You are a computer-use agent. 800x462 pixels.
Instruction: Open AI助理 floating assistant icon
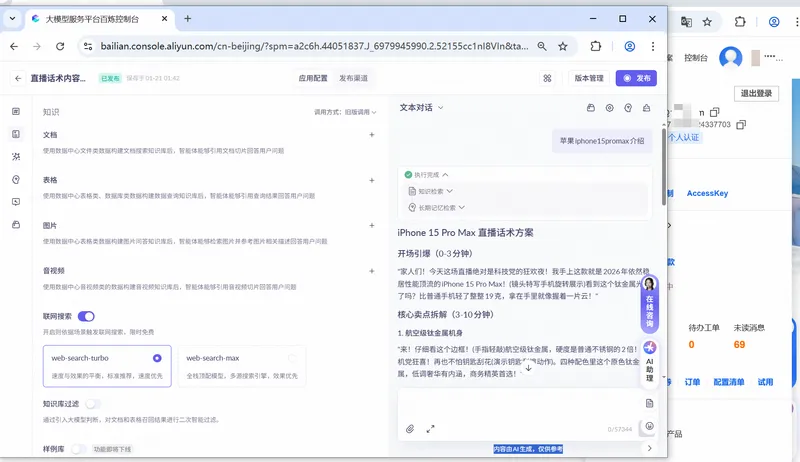pyautogui.click(x=649, y=361)
